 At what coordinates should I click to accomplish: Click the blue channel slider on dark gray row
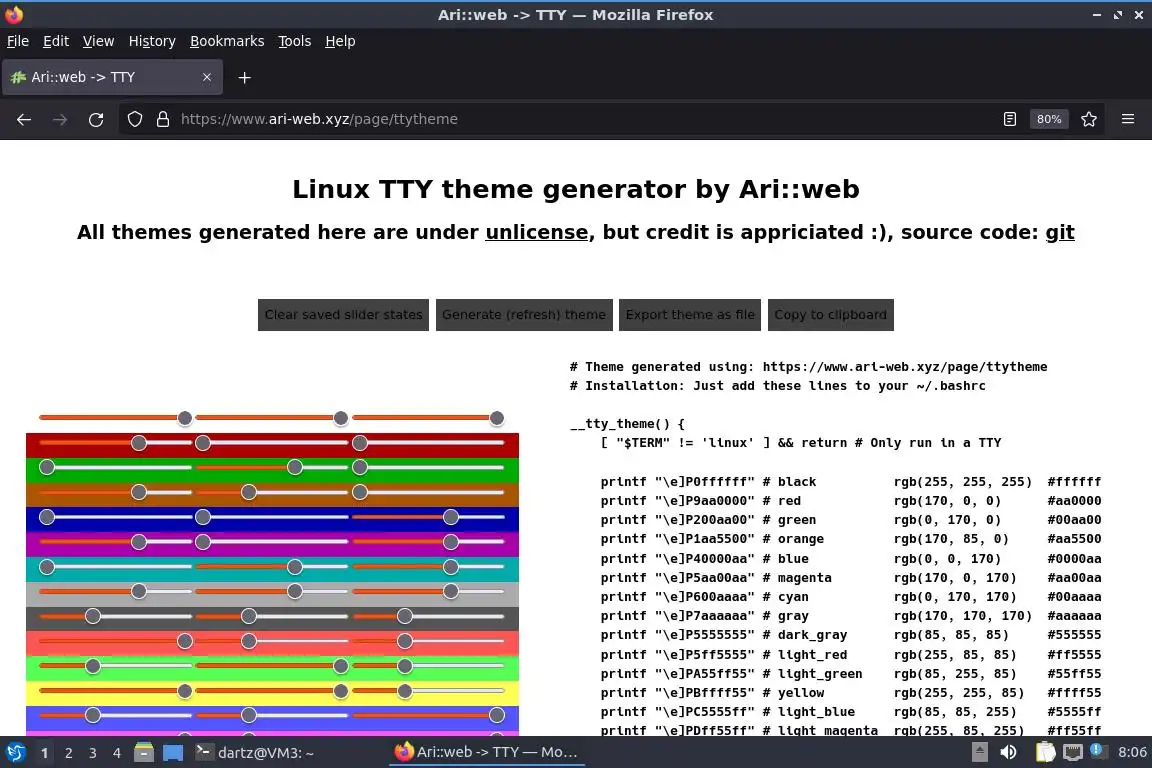tap(428, 617)
